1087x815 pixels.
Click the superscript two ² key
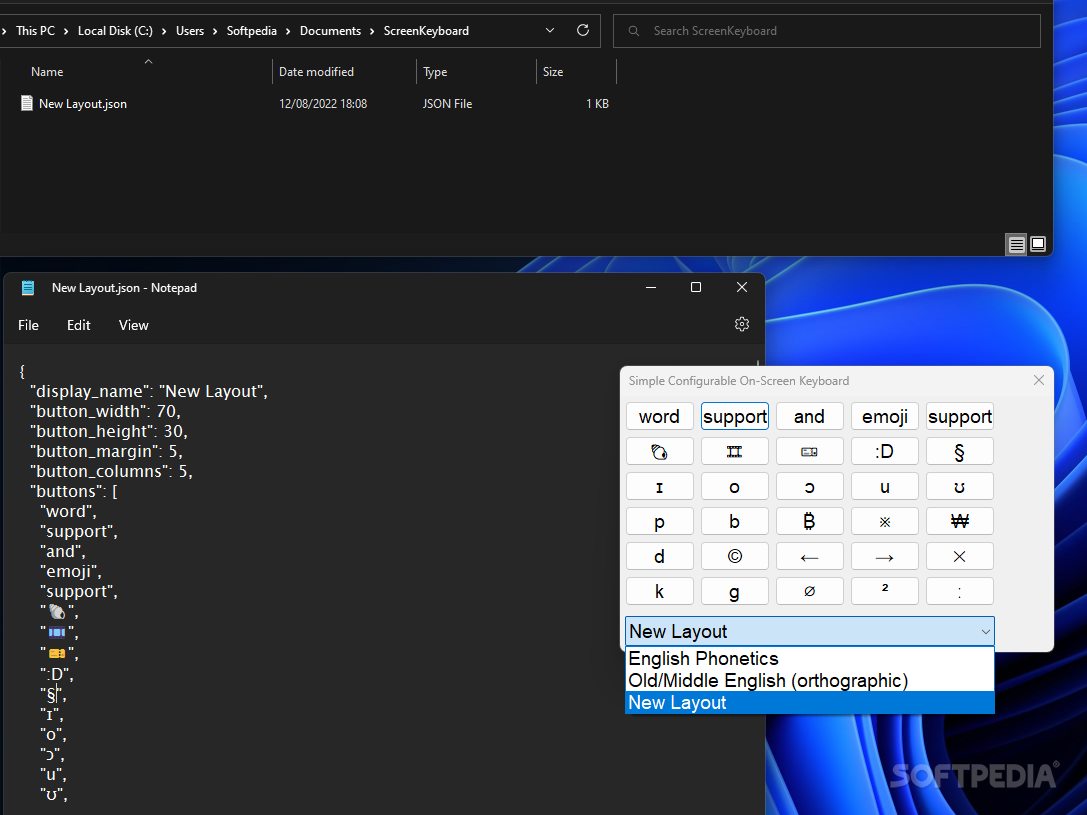click(x=885, y=591)
